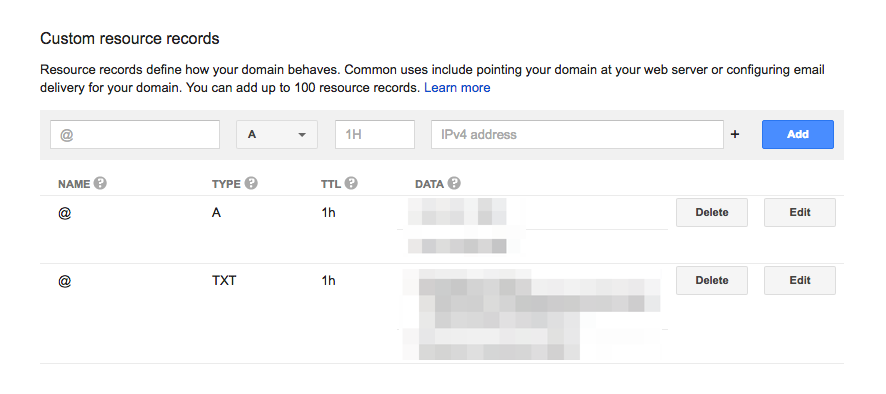Click help icon next to TYPE column

point(251,184)
